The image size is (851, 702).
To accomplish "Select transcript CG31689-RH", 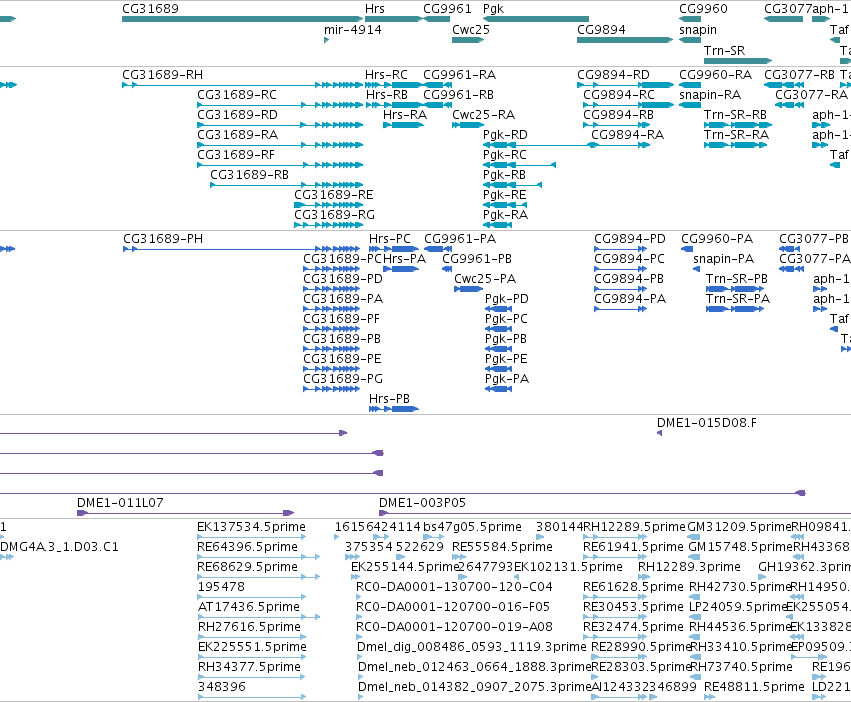I will click(x=243, y=85).
